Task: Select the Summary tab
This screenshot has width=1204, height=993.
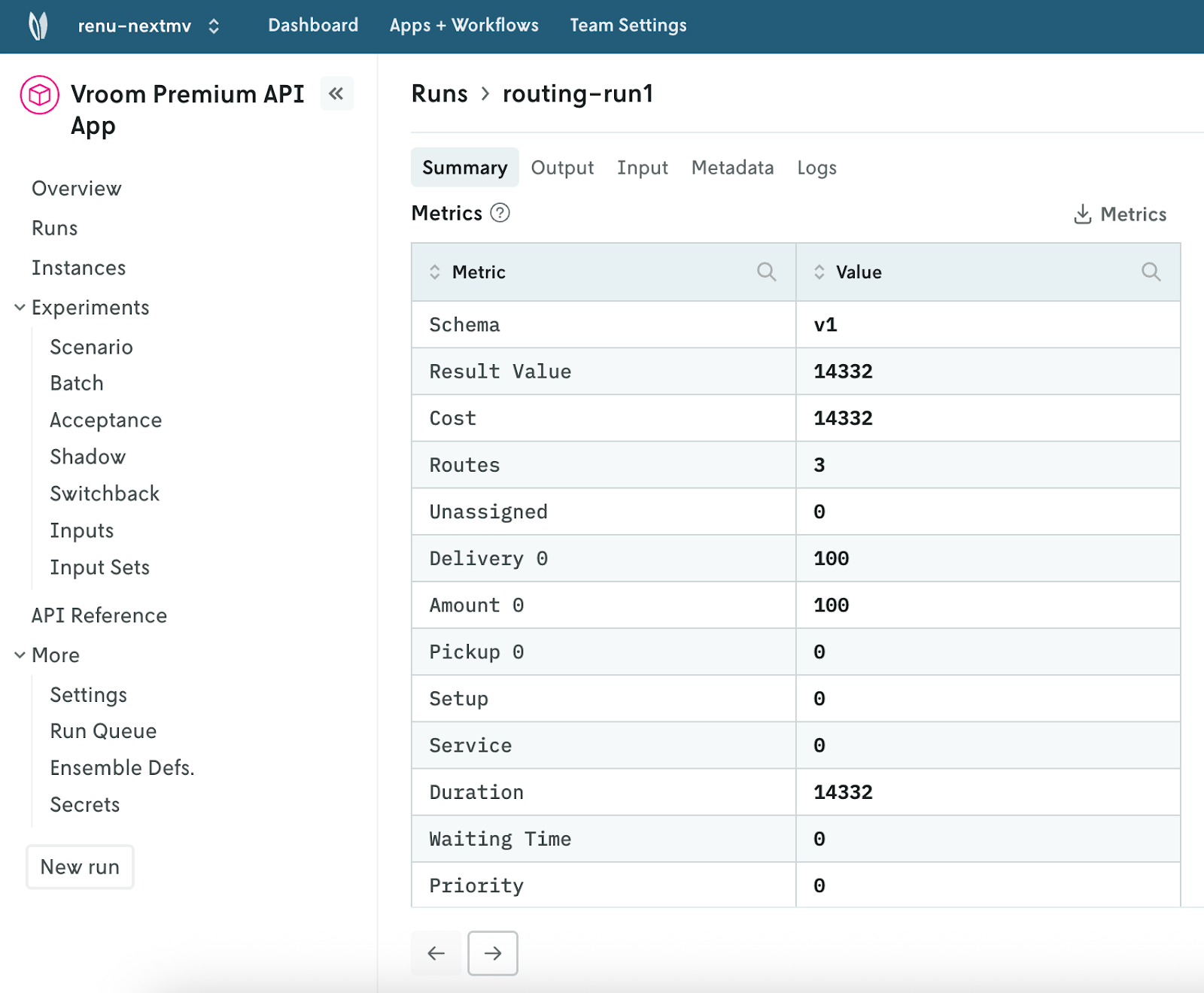Action: click(x=465, y=168)
